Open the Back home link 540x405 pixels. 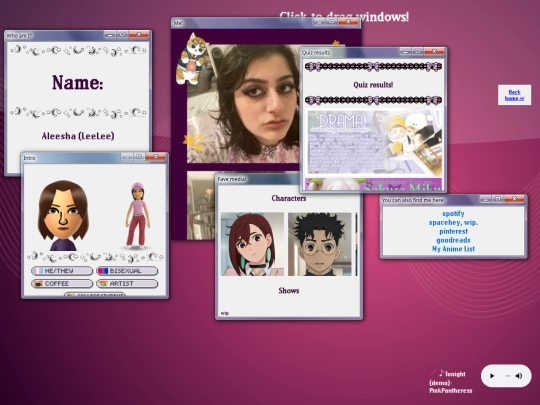point(515,95)
